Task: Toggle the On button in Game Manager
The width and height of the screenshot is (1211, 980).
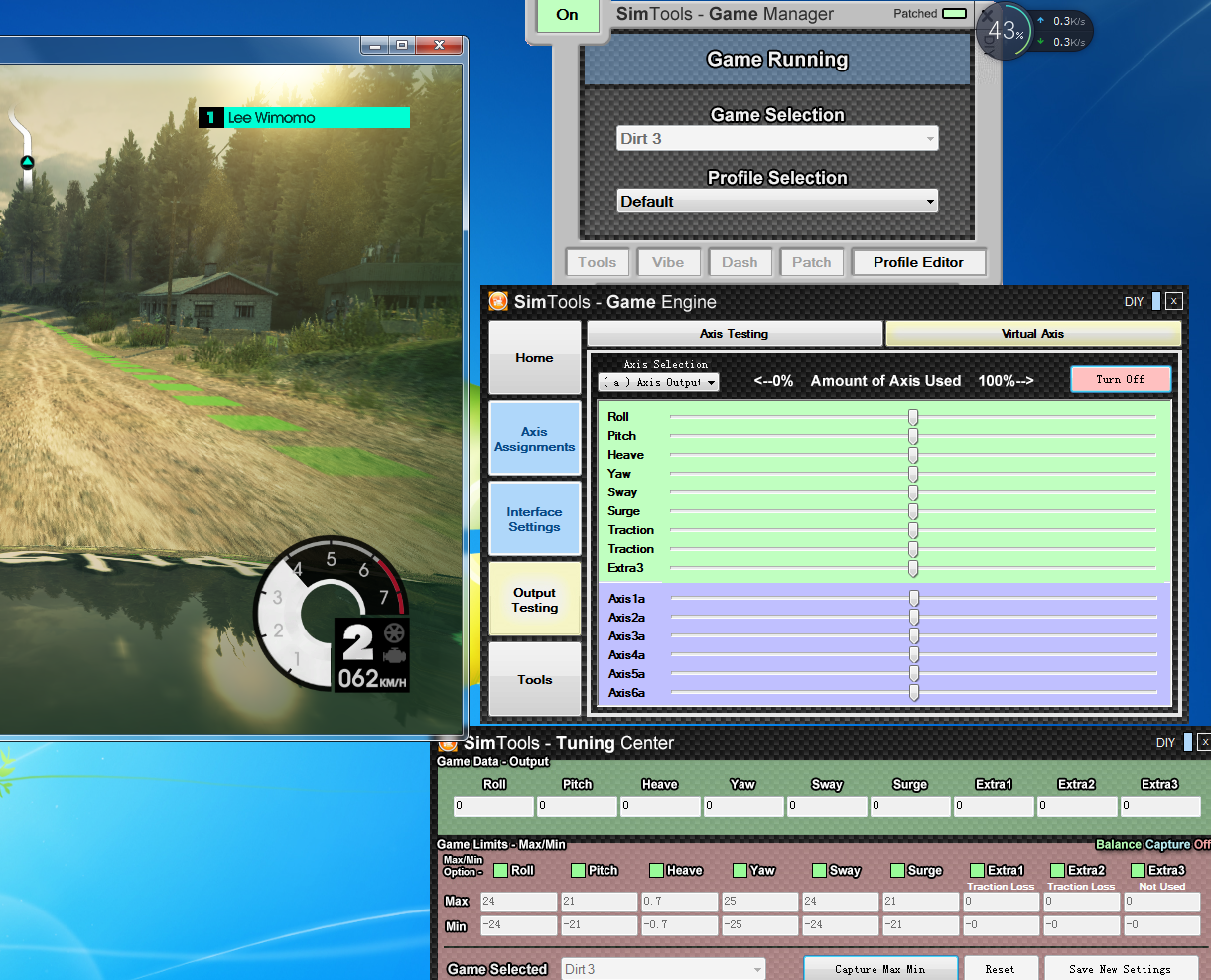Action: [567, 15]
